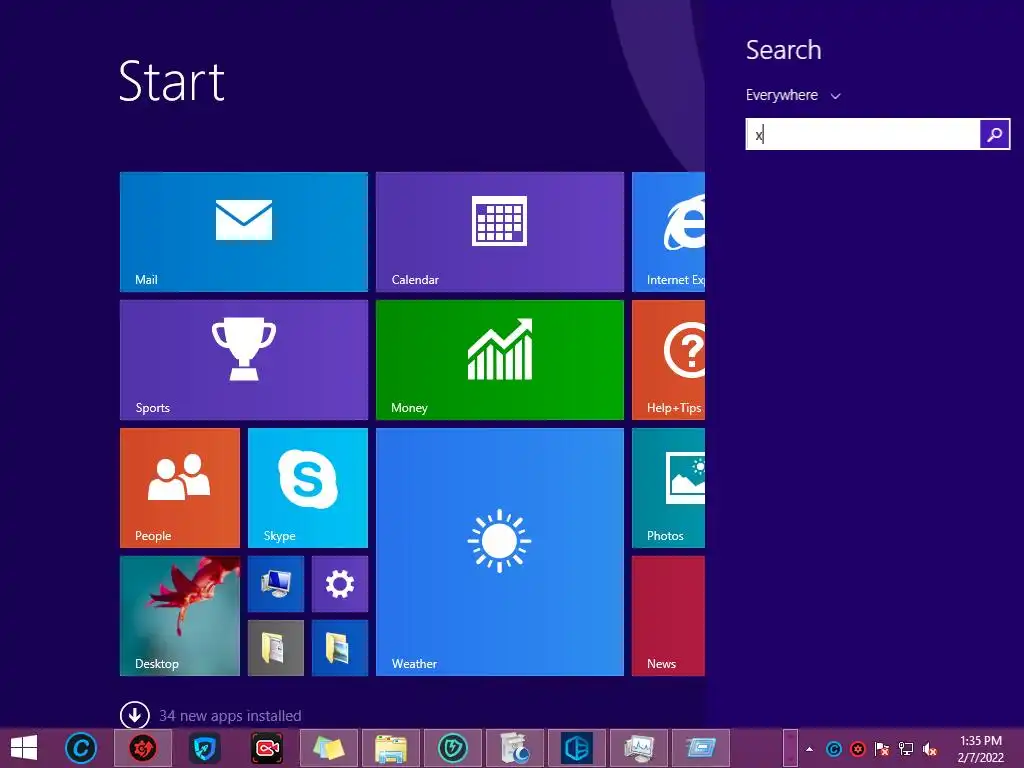The height and width of the screenshot is (768, 1024).
Task: Open the green shield bolt taskbar icon
Action: coord(453,748)
